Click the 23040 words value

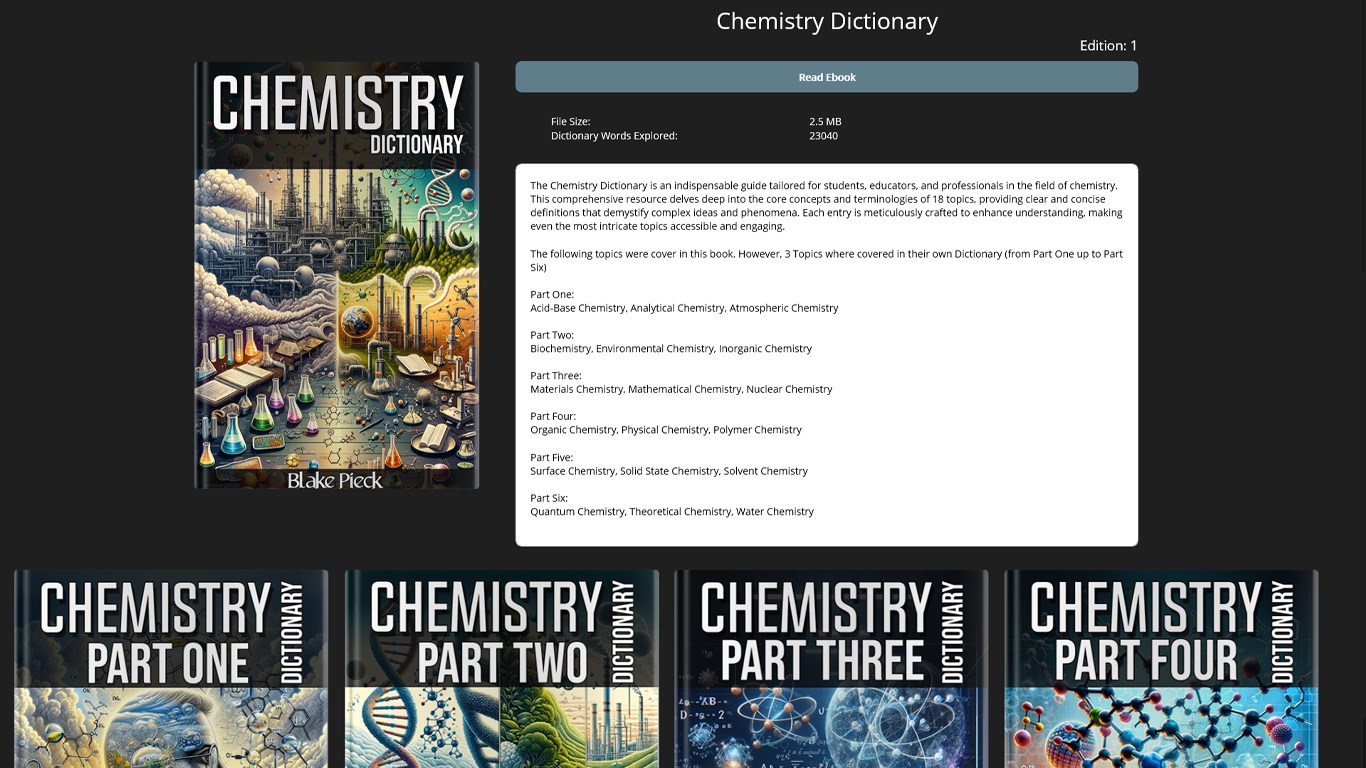(x=823, y=136)
